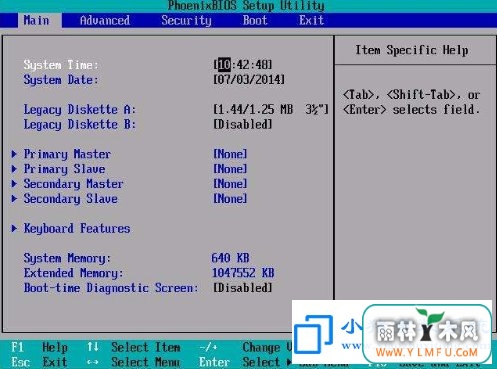Expand the Secondary Master submenu arrow
The height and width of the screenshot is (369, 497).
[x=14, y=184]
